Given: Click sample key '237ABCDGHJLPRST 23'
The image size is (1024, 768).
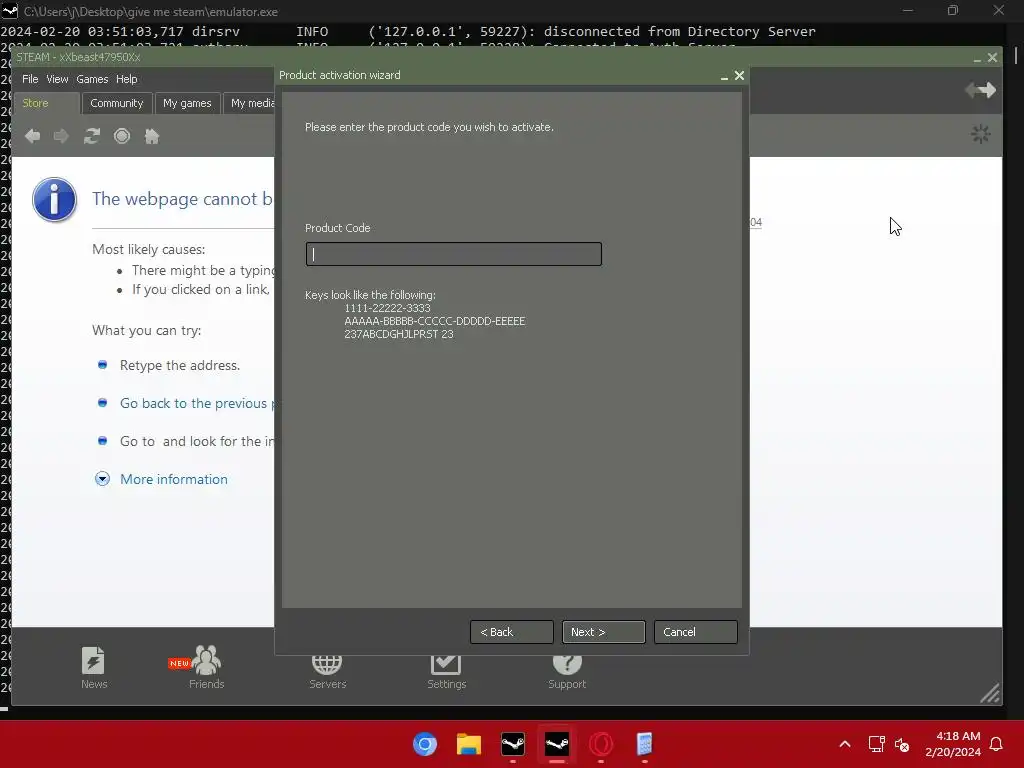Looking at the screenshot, I should coord(398,334).
